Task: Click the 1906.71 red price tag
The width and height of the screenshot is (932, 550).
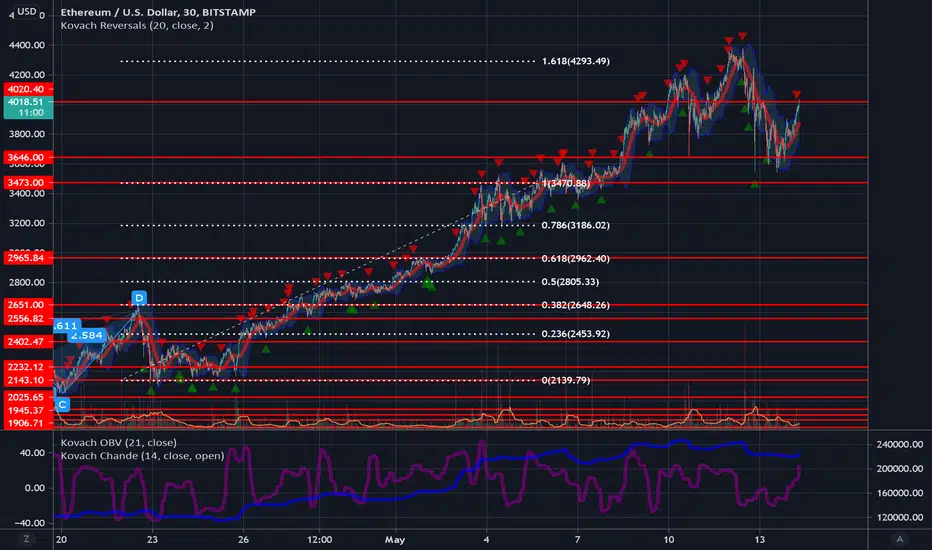Action: (x=28, y=423)
